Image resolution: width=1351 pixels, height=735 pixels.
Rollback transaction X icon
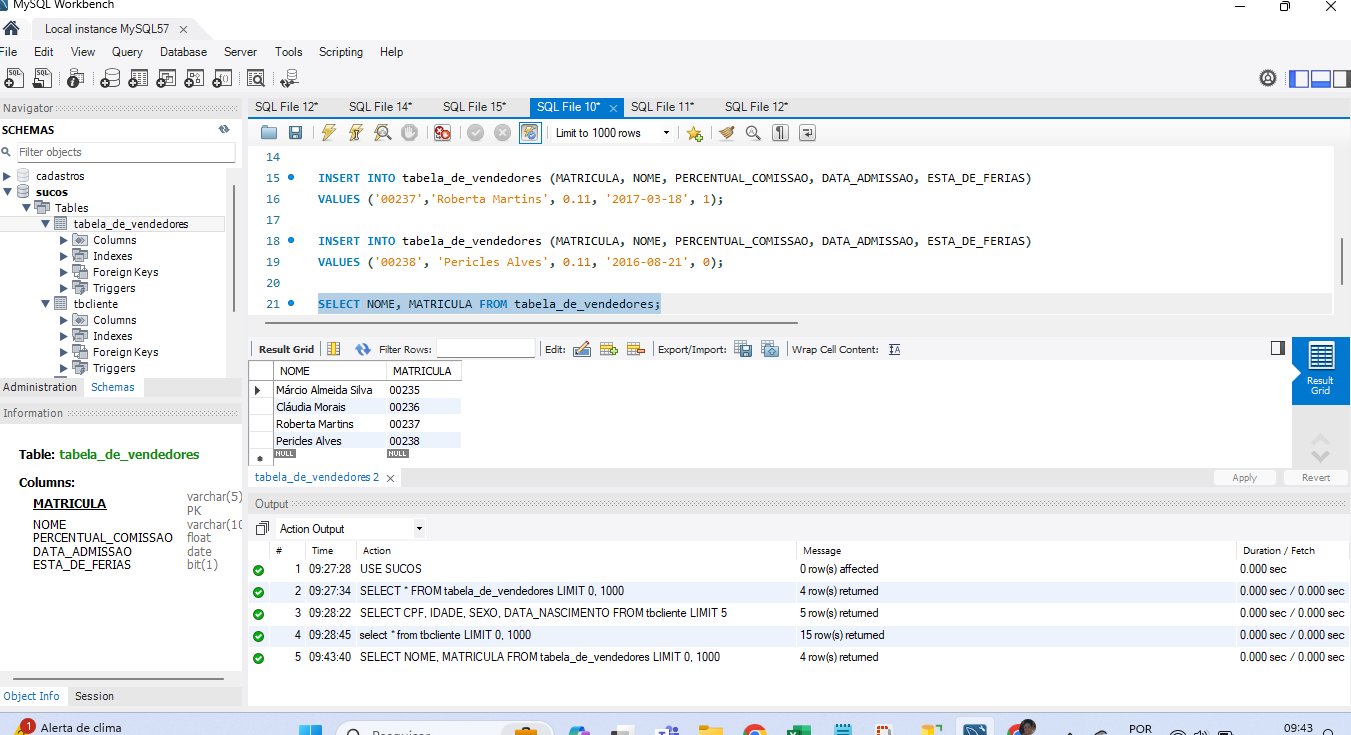pyautogui.click(x=503, y=133)
